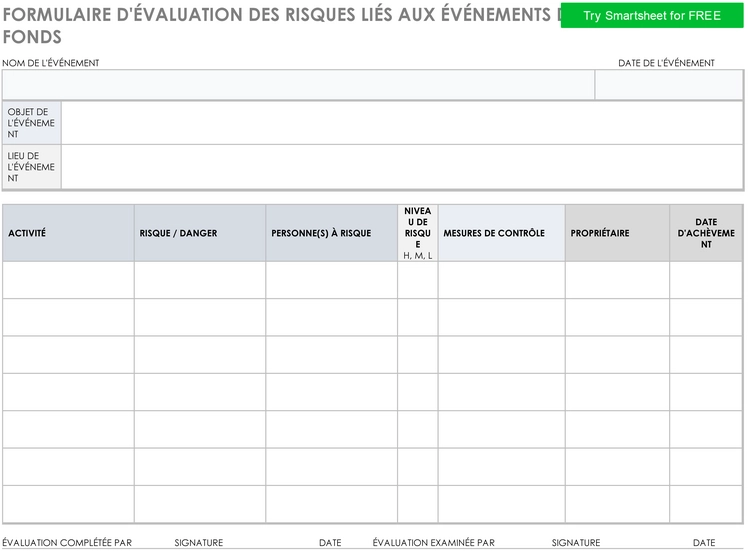Click the ÉVALUATION EXAMINÉE PAR label
The image size is (748, 551).
coord(434,542)
